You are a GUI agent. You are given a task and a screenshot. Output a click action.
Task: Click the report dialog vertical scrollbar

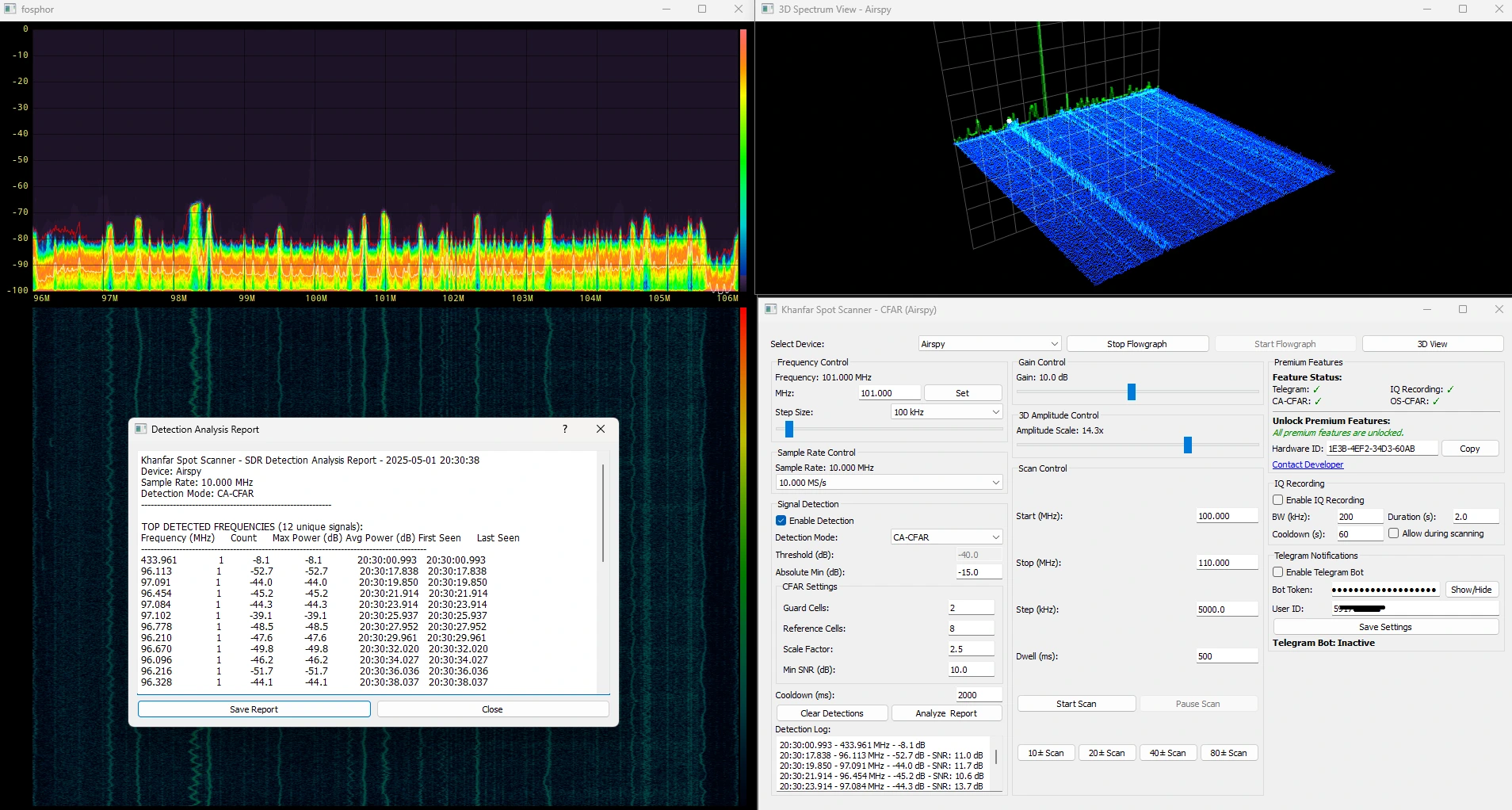(x=603, y=514)
